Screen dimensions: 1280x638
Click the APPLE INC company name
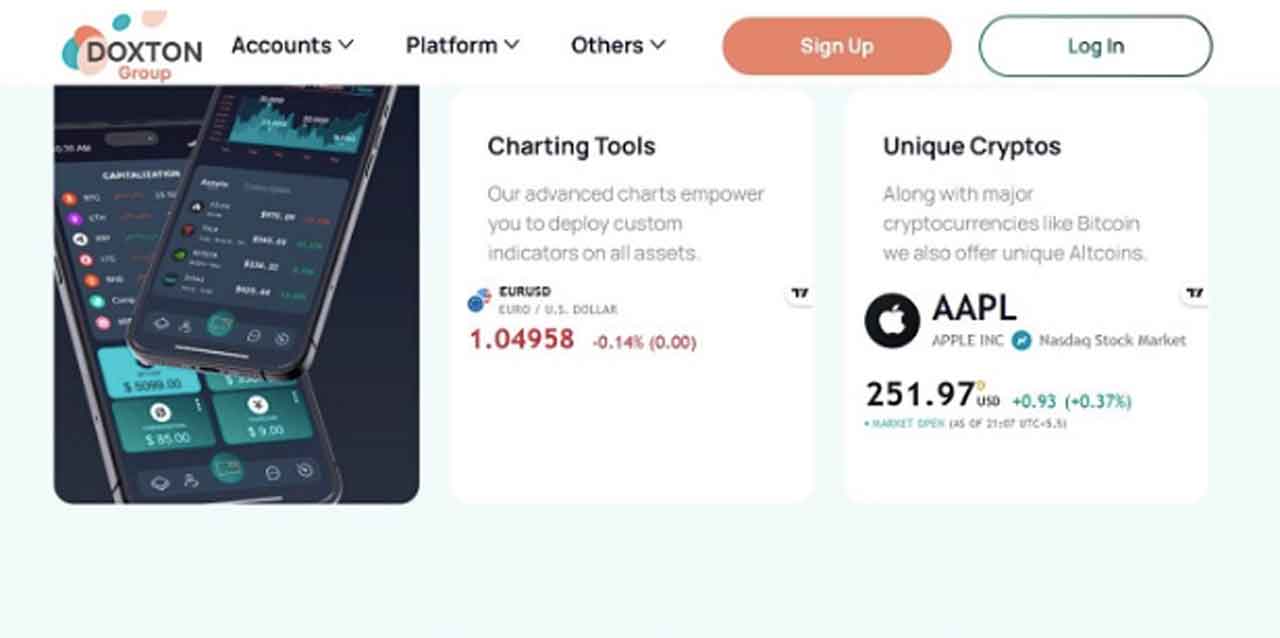(x=967, y=340)
